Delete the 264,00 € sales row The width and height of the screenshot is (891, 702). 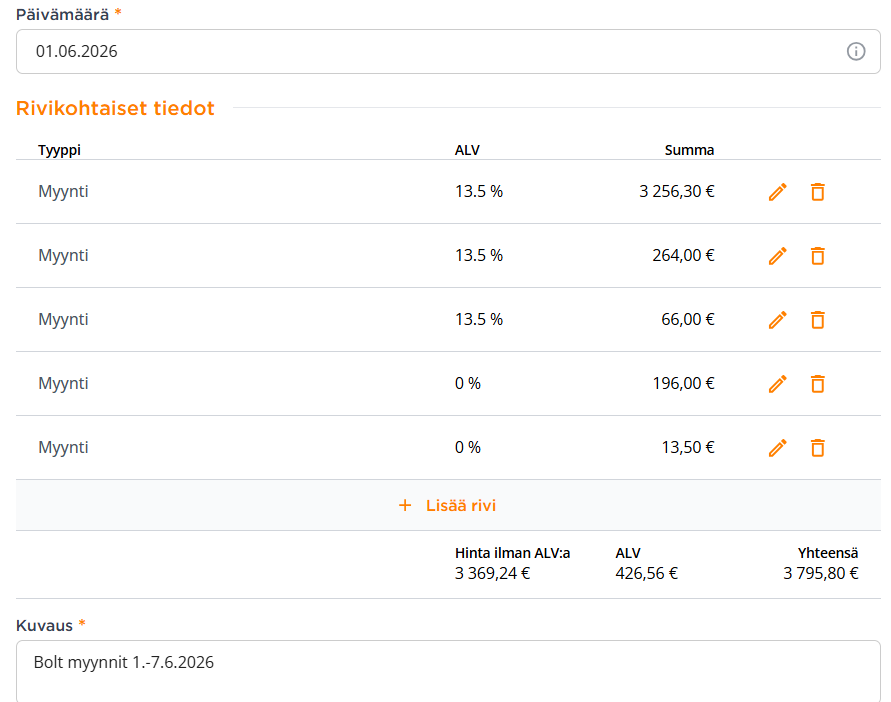(818, 256)
